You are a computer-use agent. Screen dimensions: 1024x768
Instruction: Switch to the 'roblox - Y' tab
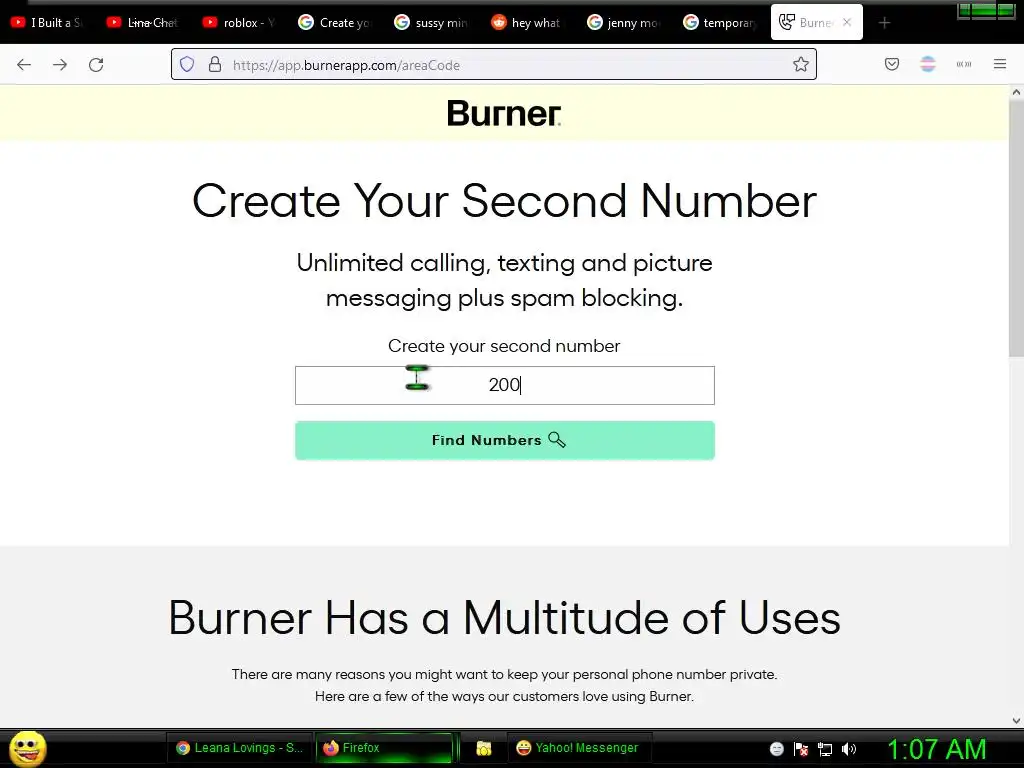pos(239,23)
